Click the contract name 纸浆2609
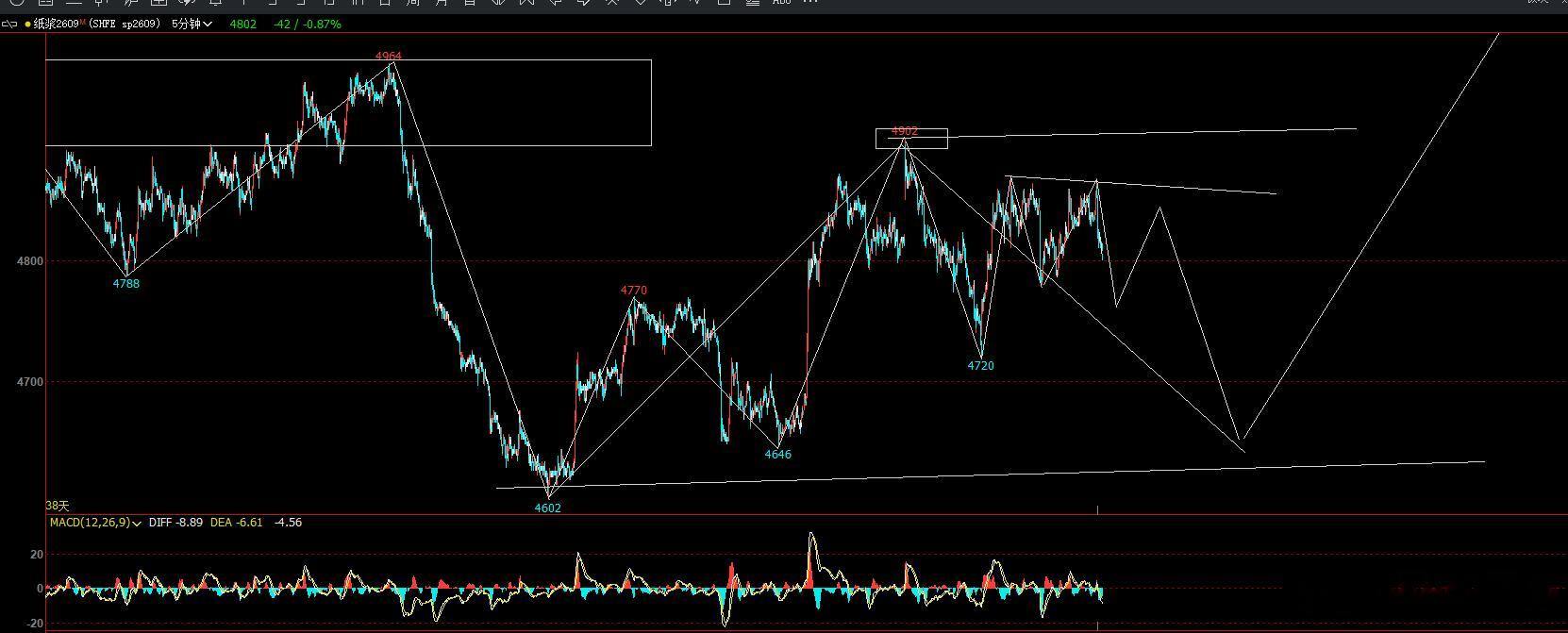This screenshot has width=1568, height=633. (x=58, y=24)
